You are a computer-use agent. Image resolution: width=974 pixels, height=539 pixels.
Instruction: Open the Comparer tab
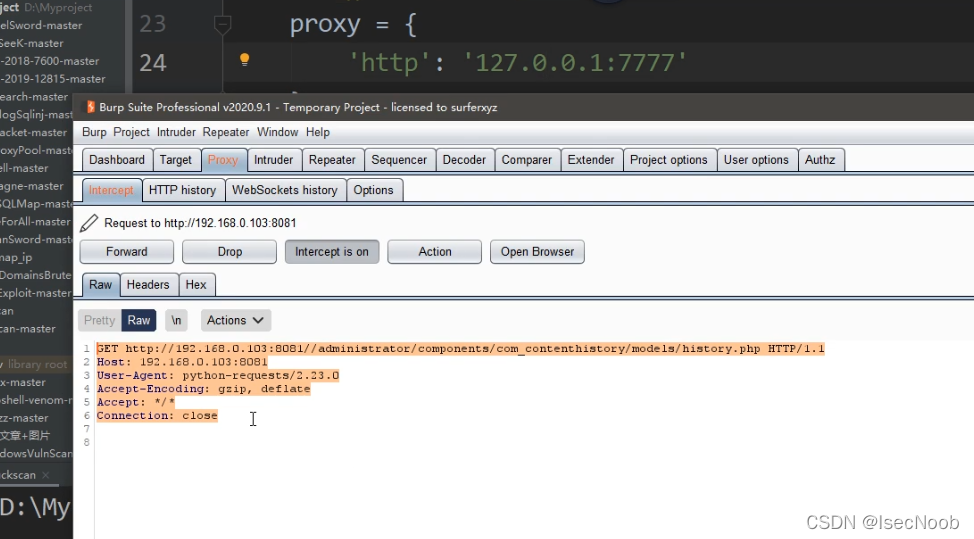(x=527, y=160)
